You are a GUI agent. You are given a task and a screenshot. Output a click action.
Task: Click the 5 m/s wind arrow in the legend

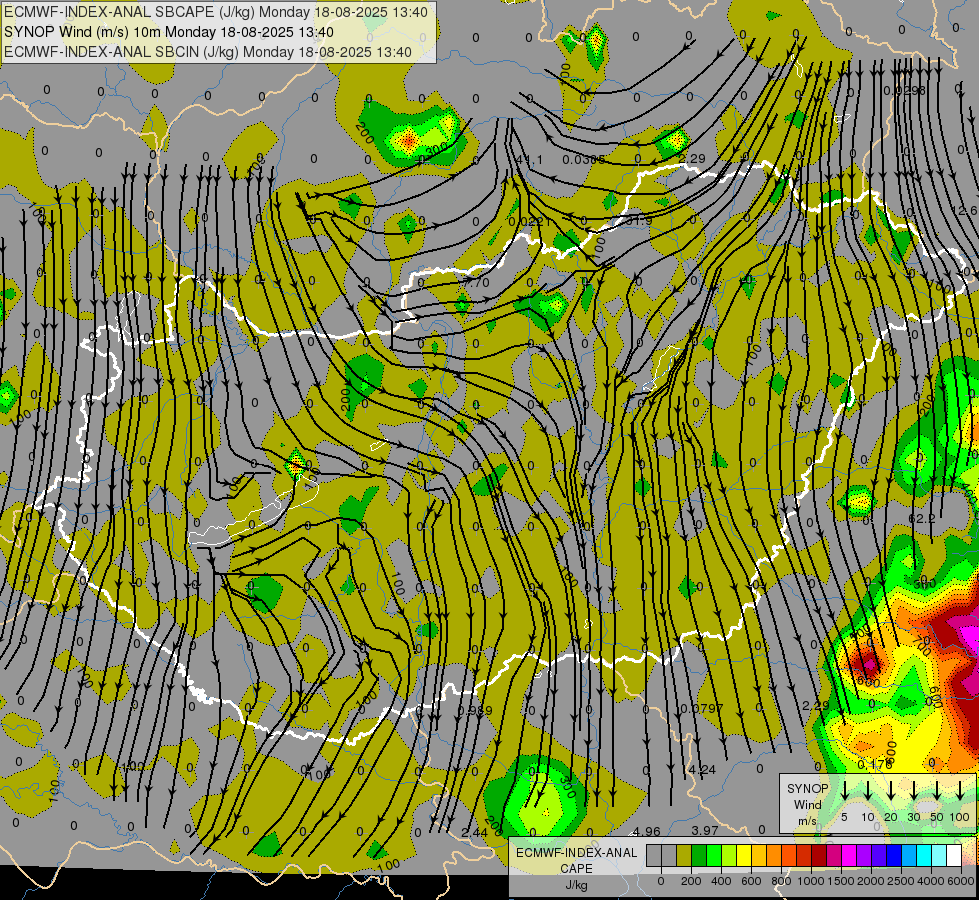click(x=845, y=790)
